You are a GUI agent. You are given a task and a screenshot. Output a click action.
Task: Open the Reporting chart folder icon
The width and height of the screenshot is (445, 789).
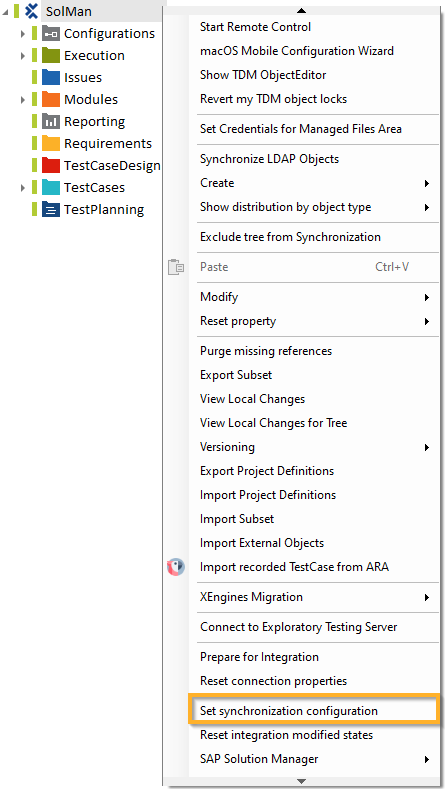[51, 121]
